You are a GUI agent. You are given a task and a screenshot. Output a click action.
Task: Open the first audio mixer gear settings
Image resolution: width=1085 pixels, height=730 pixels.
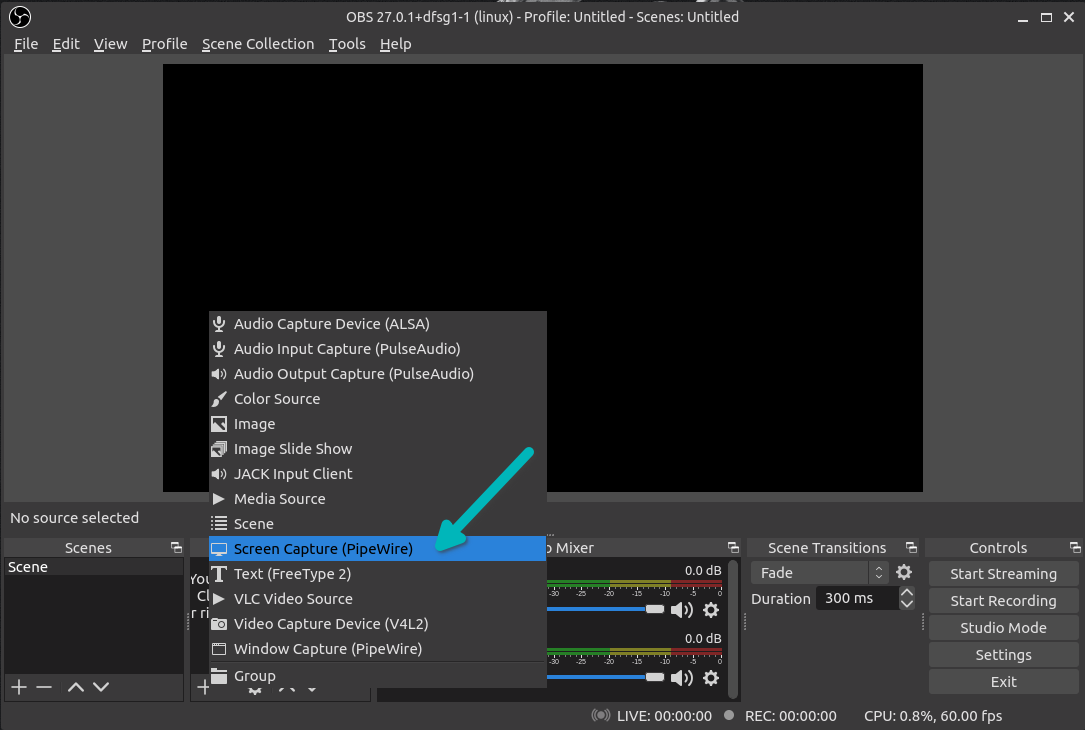pos(710,610)
